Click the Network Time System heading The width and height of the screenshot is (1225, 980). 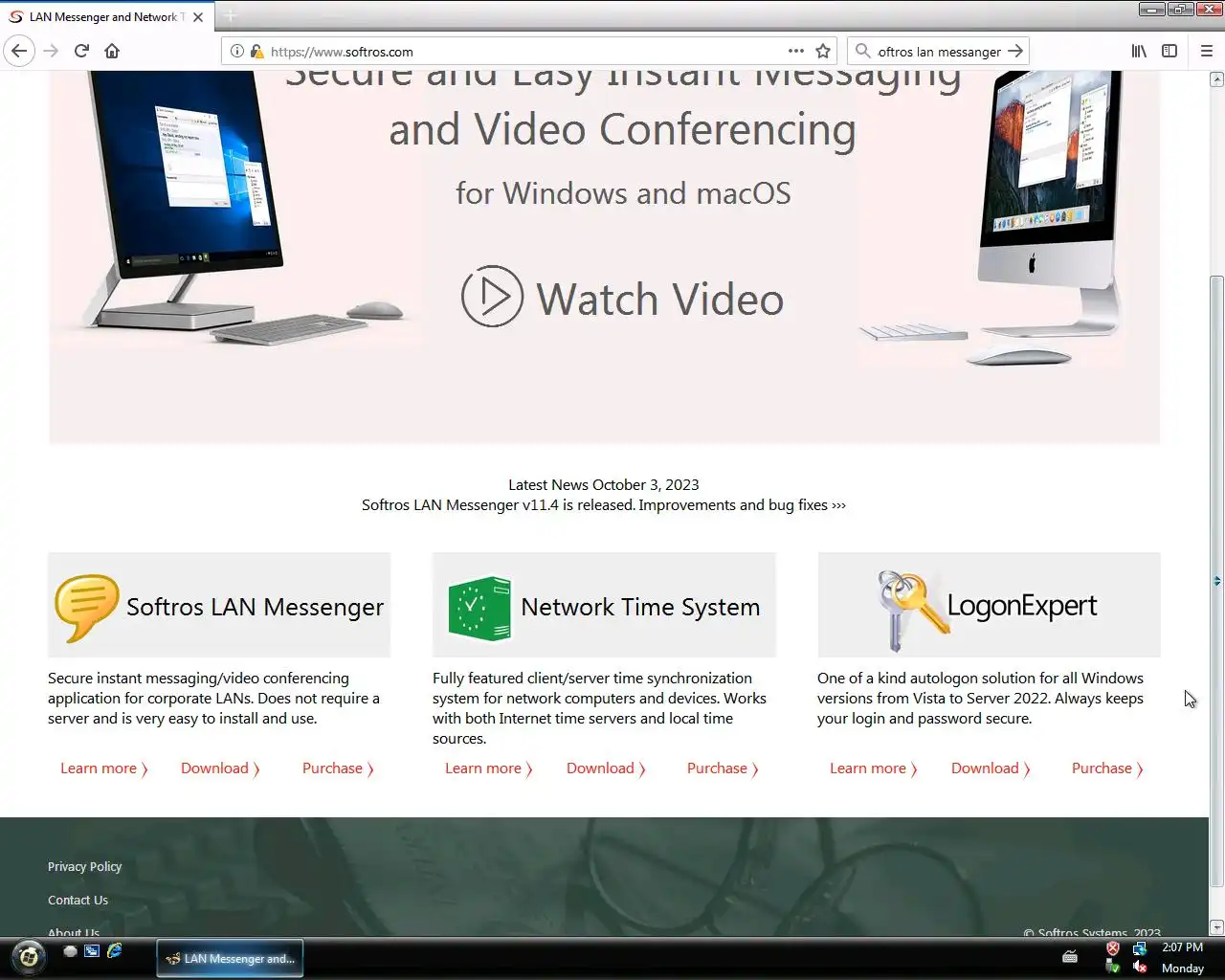(x=640, y=608)
